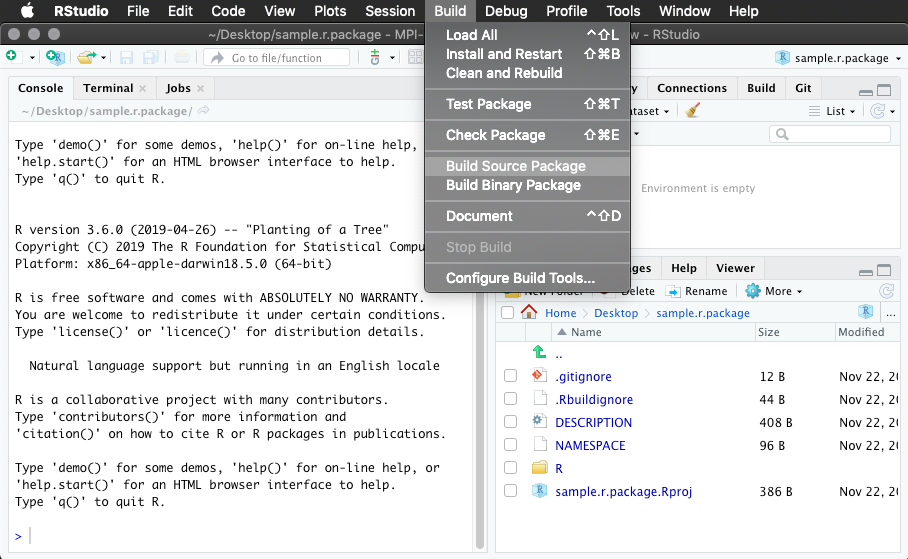Choose Load All from Build menu
This screenshot has height=559, width=908.
coord(528,35)
